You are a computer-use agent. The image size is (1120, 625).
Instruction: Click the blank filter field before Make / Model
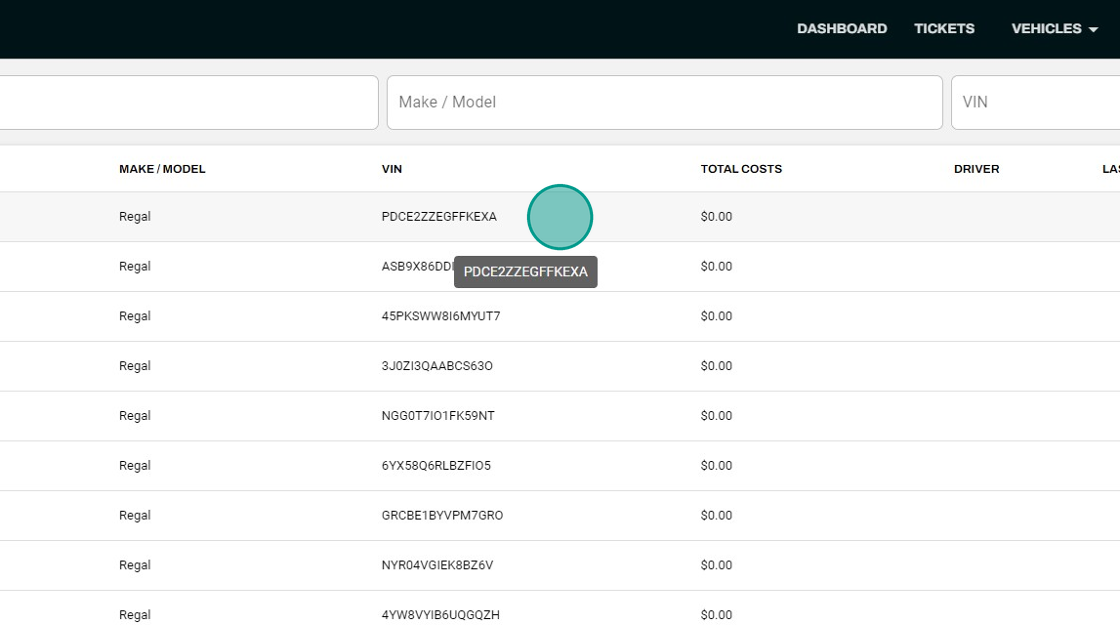pyautogui.click(x=189, y=102)
